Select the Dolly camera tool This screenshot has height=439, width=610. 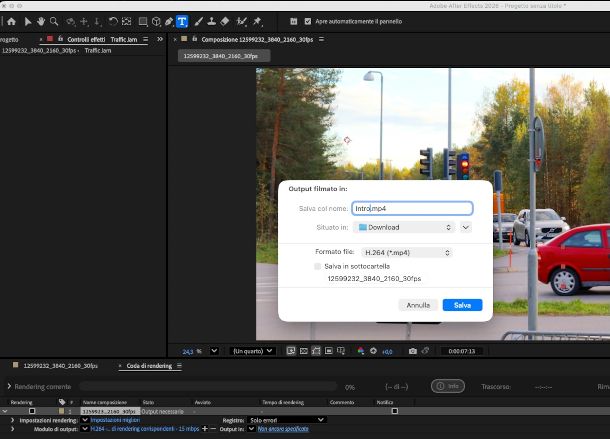98,21
